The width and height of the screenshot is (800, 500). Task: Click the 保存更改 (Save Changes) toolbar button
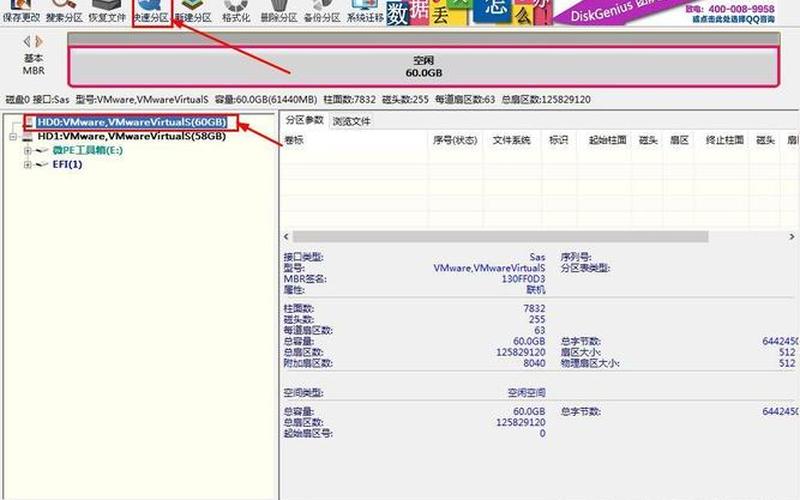pos(21,12)
